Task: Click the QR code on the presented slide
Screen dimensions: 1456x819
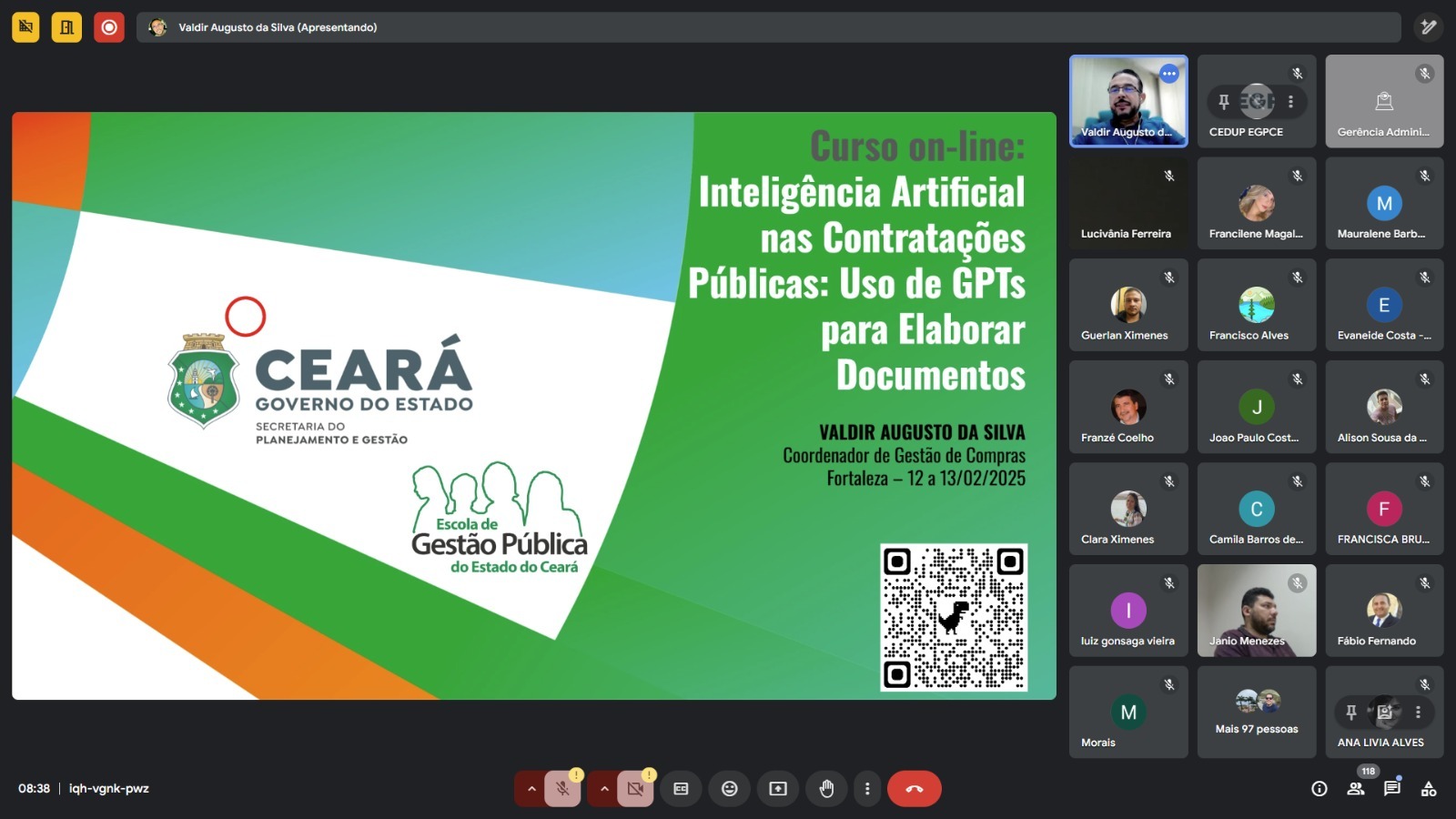Action: point(954,617)
